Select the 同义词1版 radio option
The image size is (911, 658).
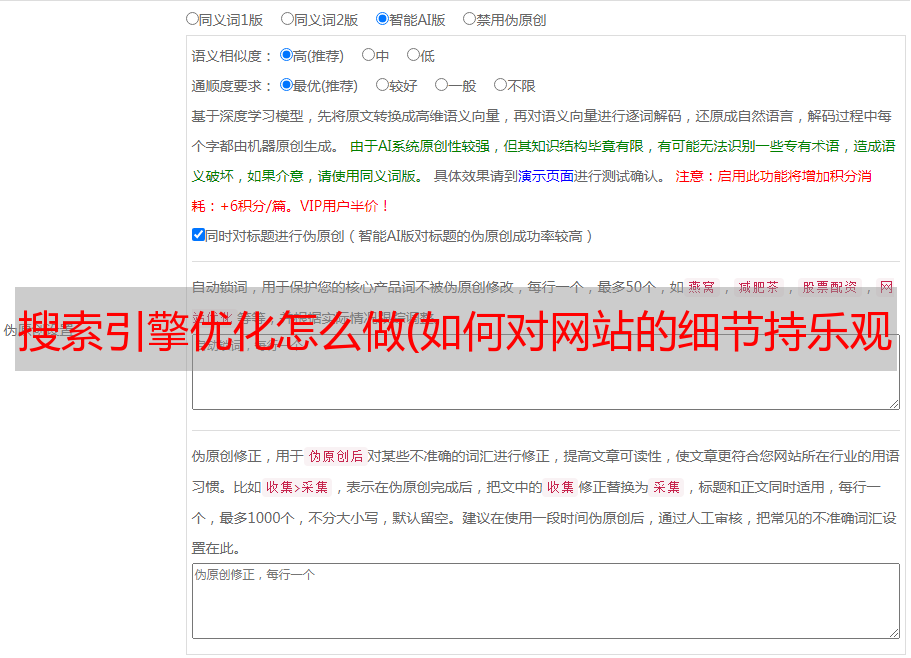192,19
